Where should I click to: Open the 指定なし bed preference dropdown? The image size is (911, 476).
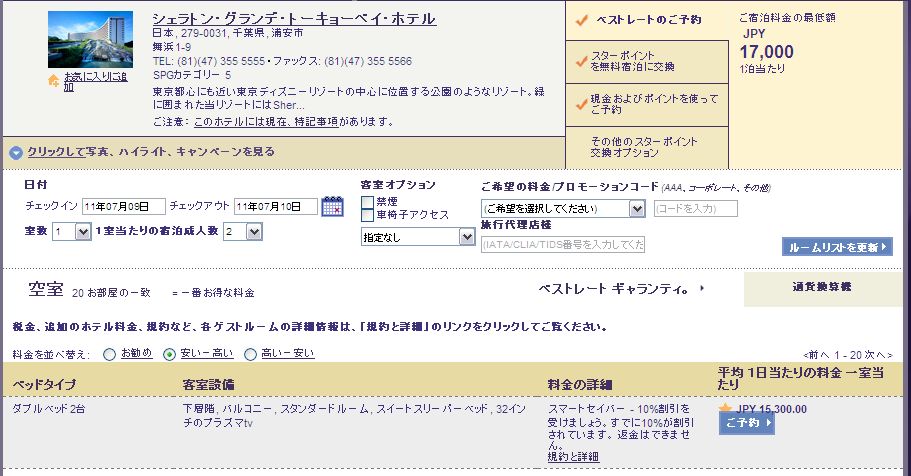(x=418, y=237)
